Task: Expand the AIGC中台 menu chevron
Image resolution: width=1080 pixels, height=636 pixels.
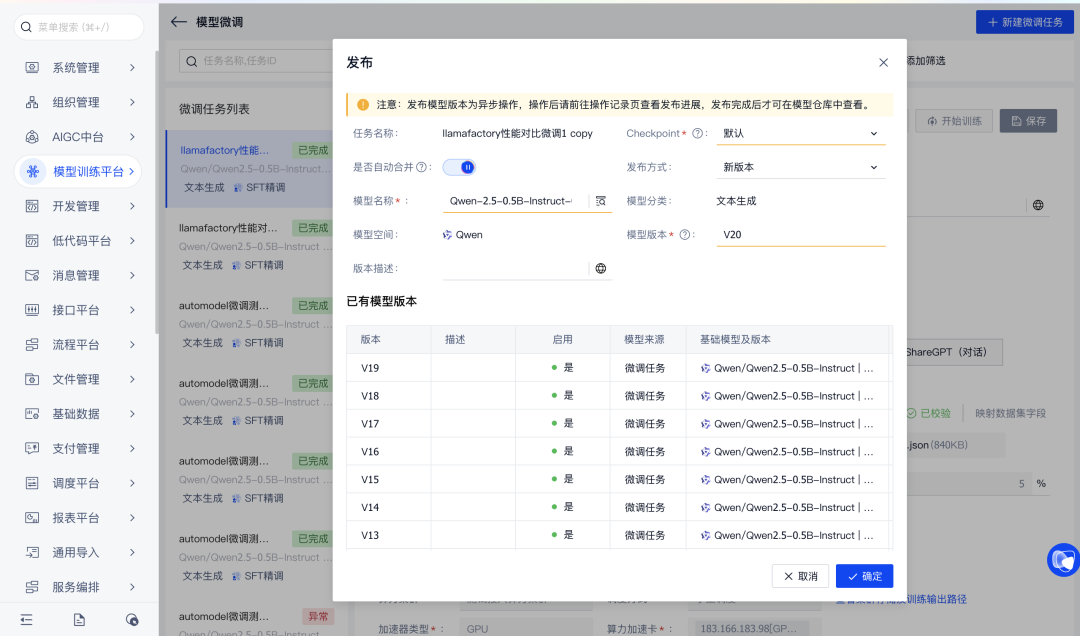Action: coord(132,136)
